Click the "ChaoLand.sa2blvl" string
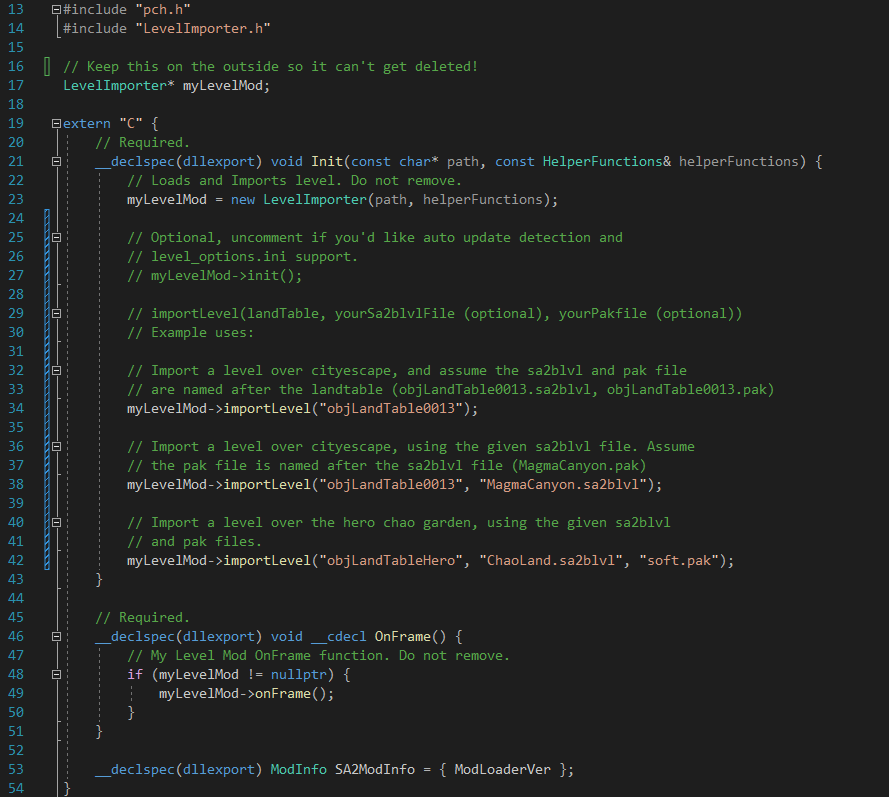 [x=551, y=561]
